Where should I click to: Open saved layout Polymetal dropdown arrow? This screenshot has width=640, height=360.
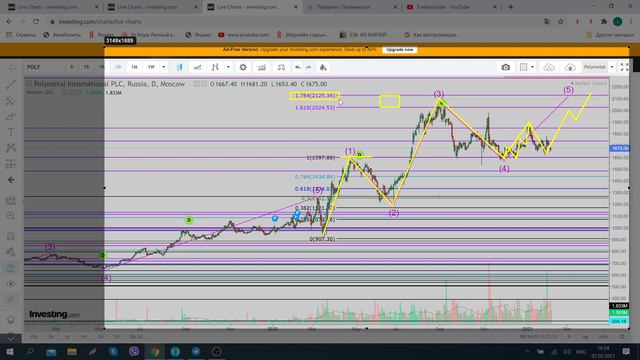612,67
